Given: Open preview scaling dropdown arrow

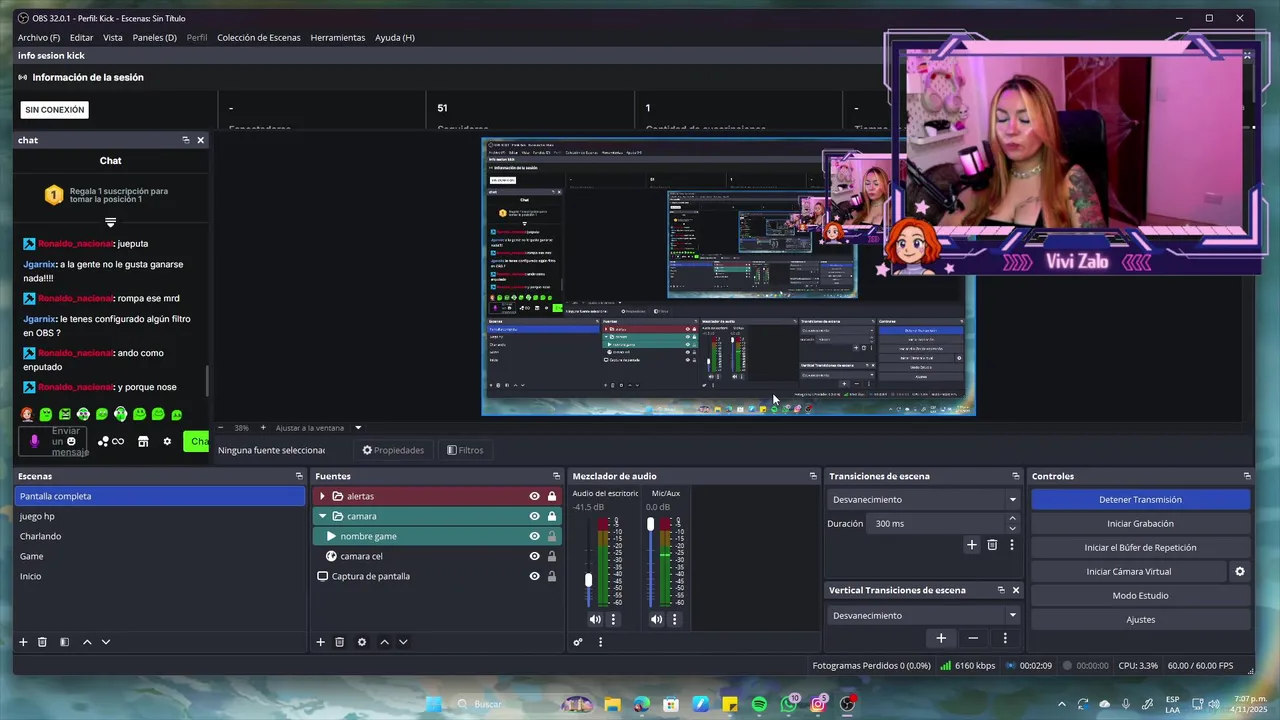Looking at the screenshot, I should click(358, 428).
